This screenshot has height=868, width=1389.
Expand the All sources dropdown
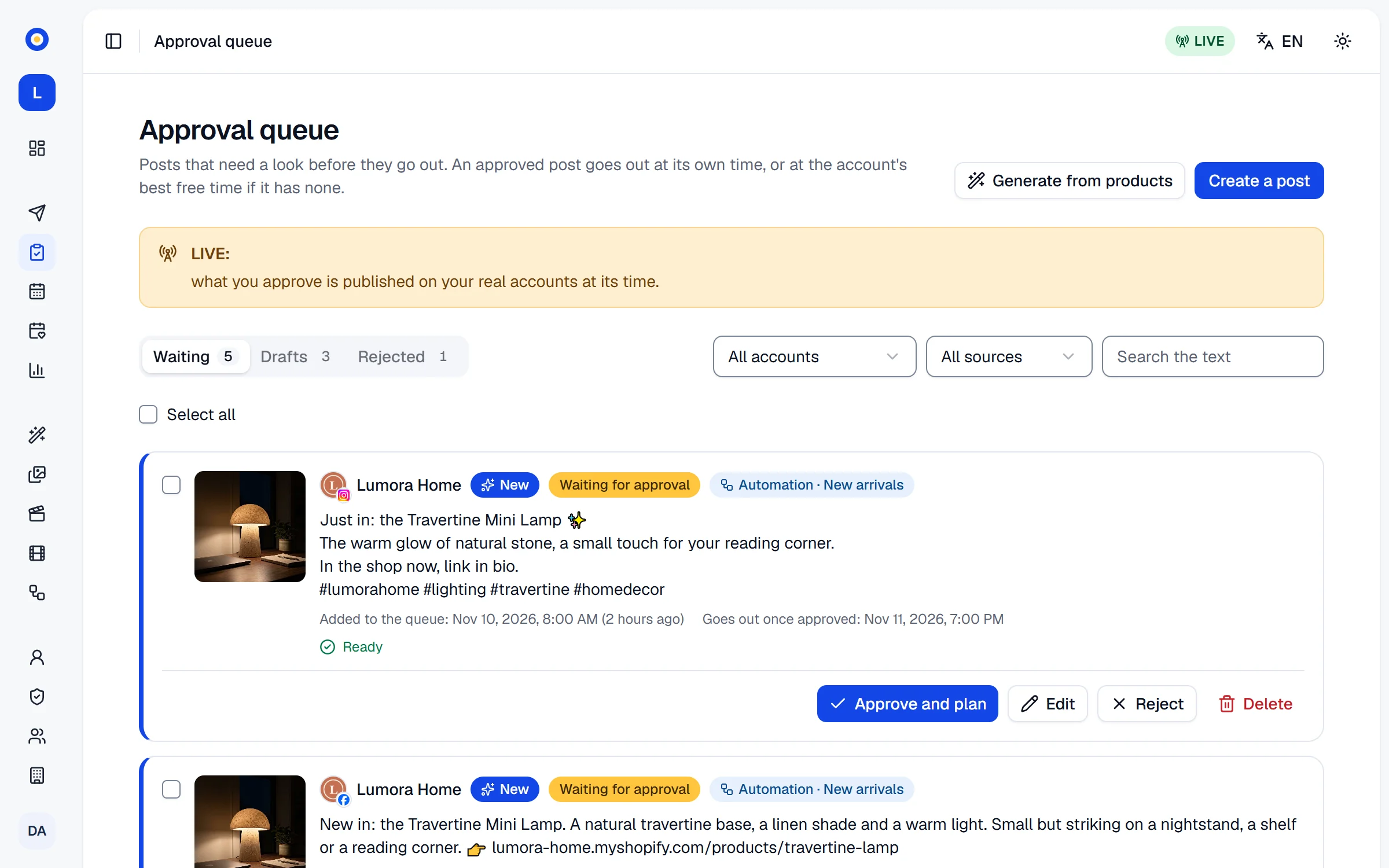pos(1009,356)
